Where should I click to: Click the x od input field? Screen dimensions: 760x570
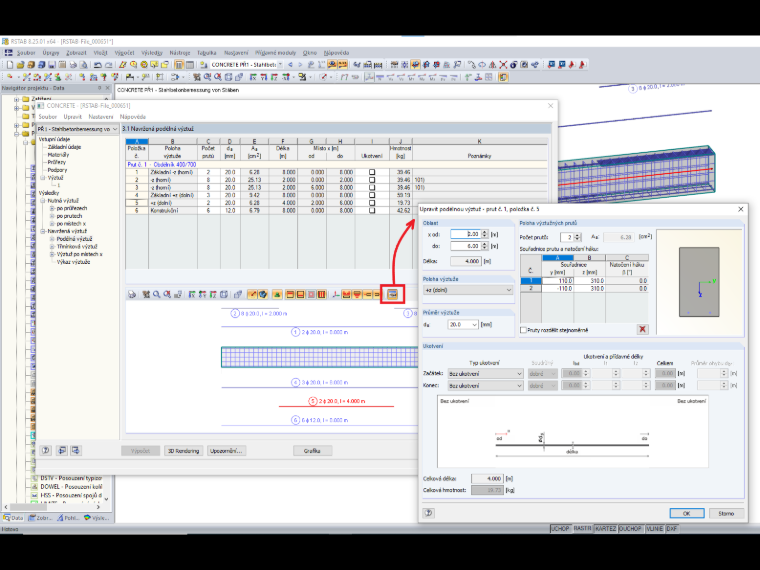[x=465, y=234]
